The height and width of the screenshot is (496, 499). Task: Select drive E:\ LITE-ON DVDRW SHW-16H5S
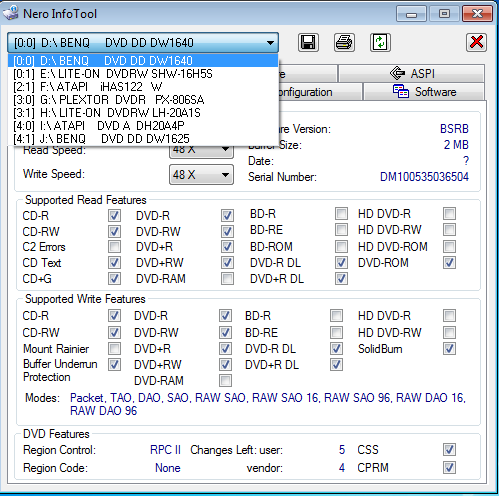[143, 74]
